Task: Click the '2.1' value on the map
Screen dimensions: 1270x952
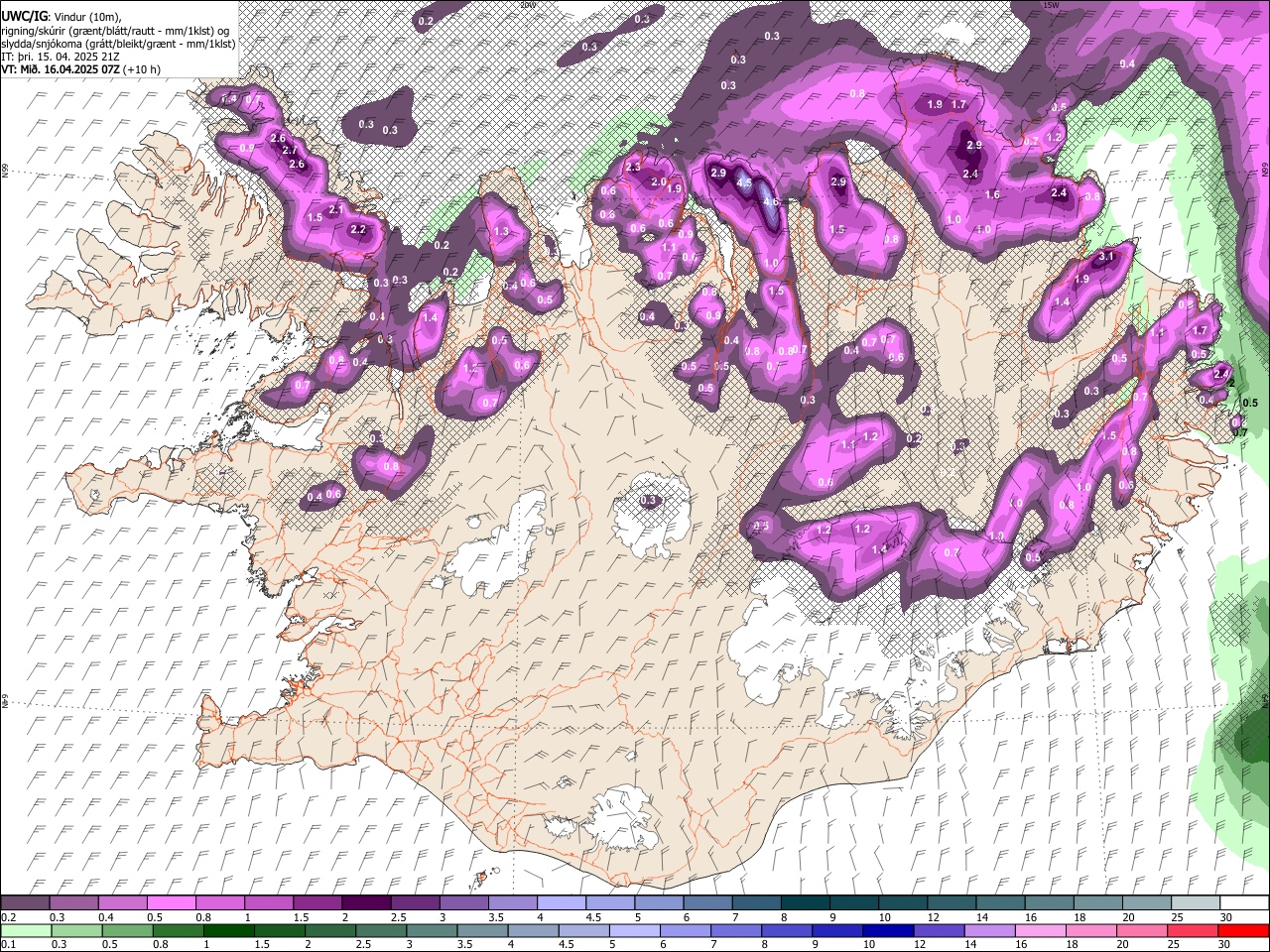Action: point(335,209)
